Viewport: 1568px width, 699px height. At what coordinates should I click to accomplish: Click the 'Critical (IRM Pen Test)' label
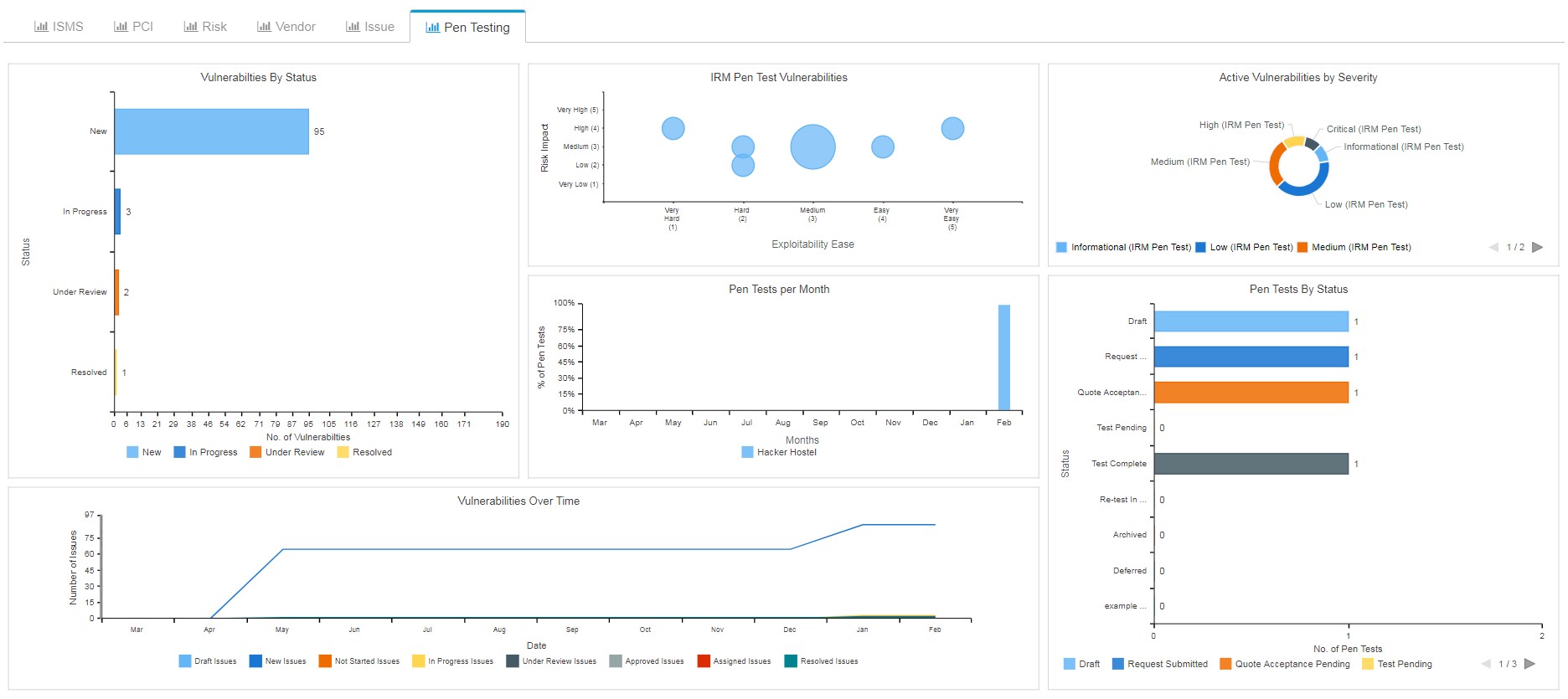click(1374, 129)
